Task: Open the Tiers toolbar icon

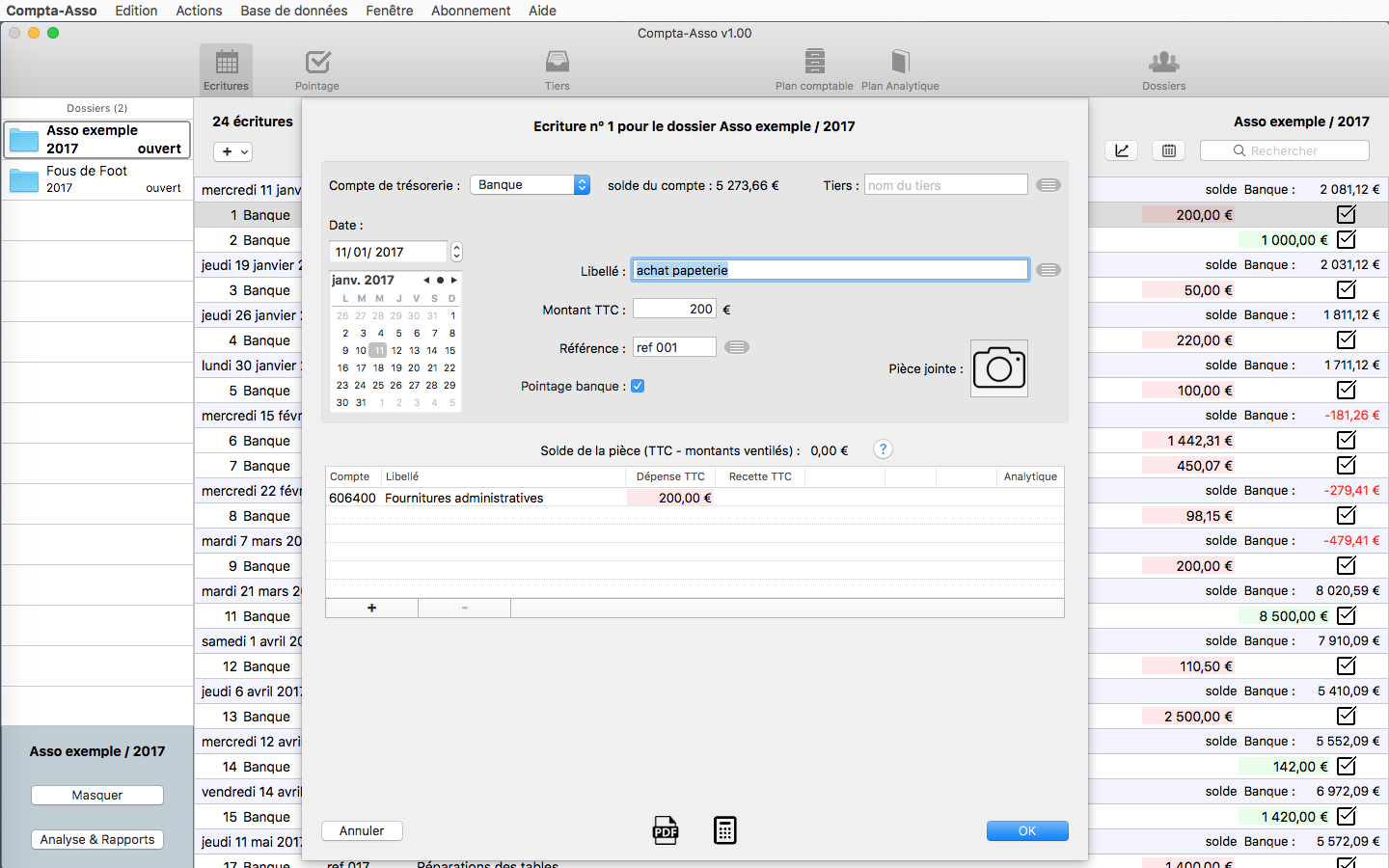Action: 558,69
